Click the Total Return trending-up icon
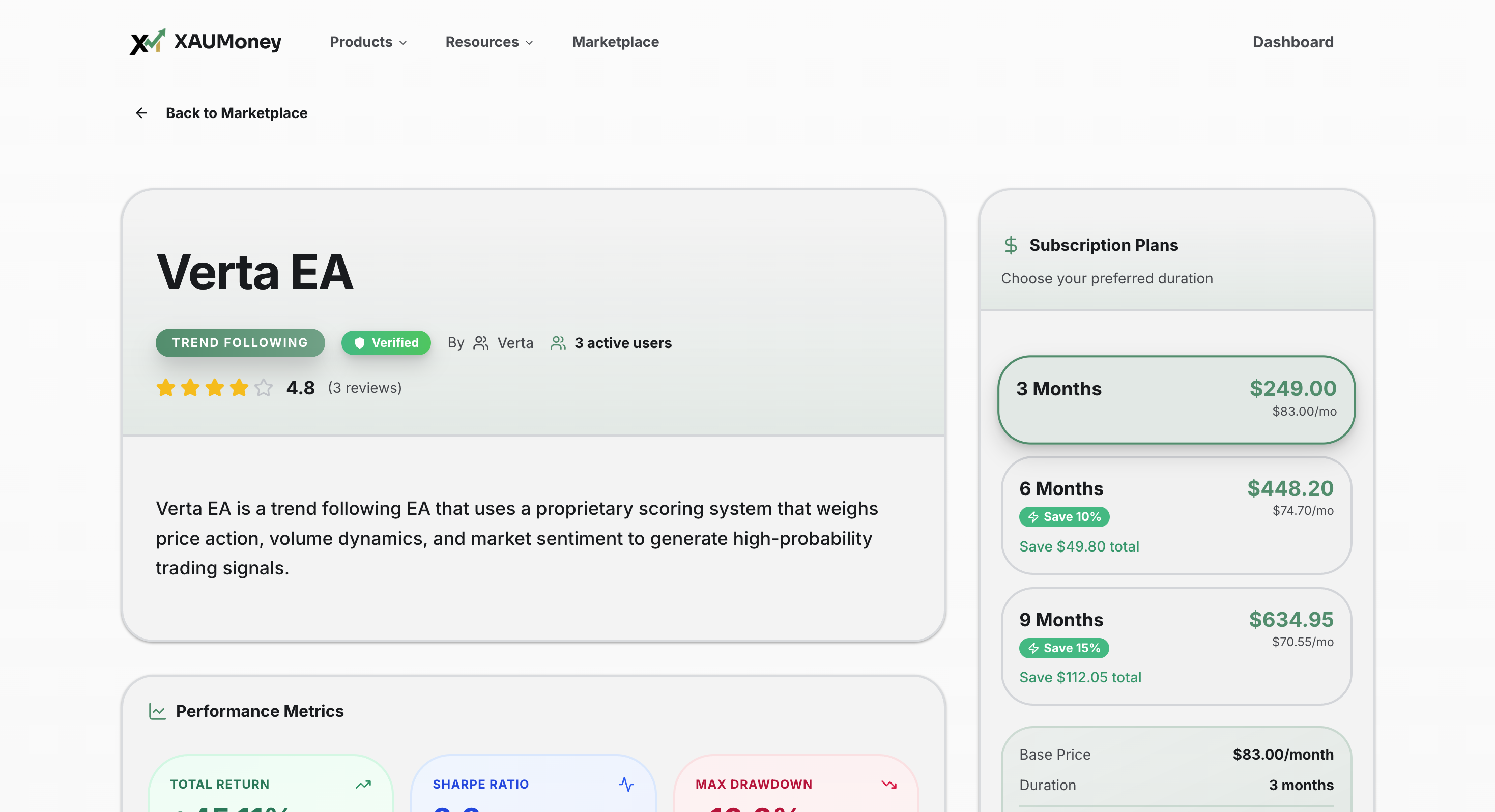Image resolution: width=1495 pixels, height=812 pixels. tap(363, 784)
